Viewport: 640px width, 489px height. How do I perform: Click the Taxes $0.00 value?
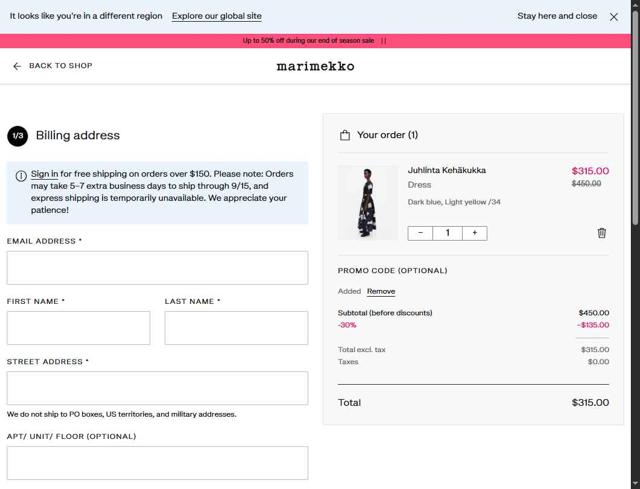coord(598,362)
